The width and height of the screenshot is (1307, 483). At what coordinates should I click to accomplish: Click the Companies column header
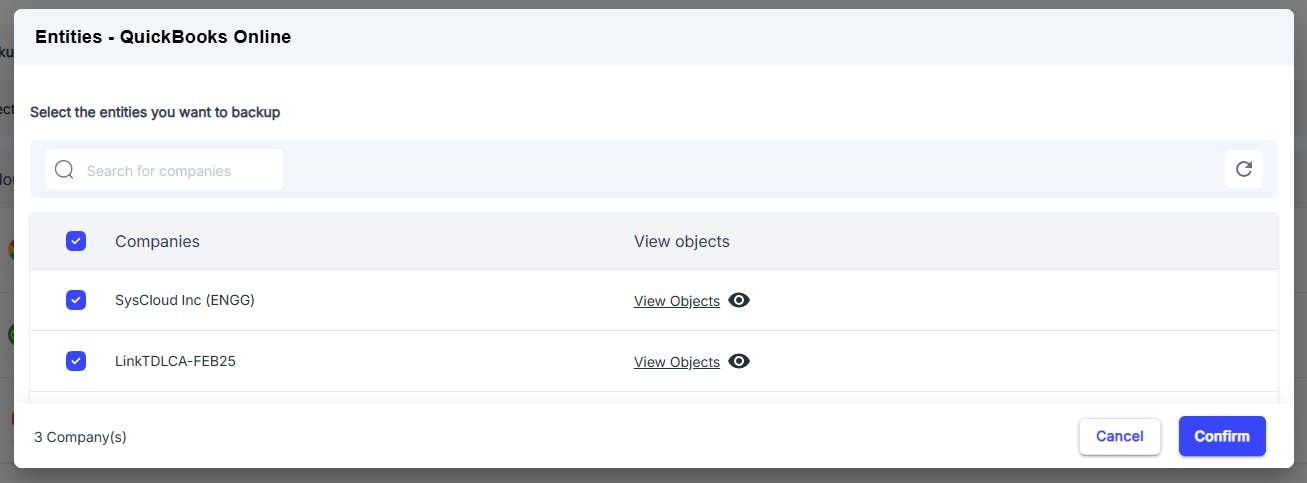157,241
